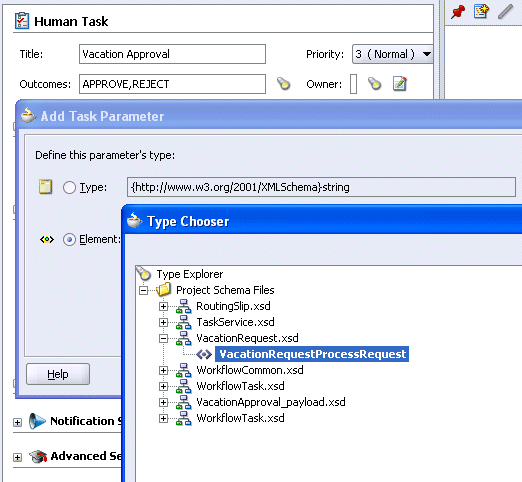Select TaskService.xsd file name
Viewport: 522px width, 482px height.
click(x=235, y=322)
